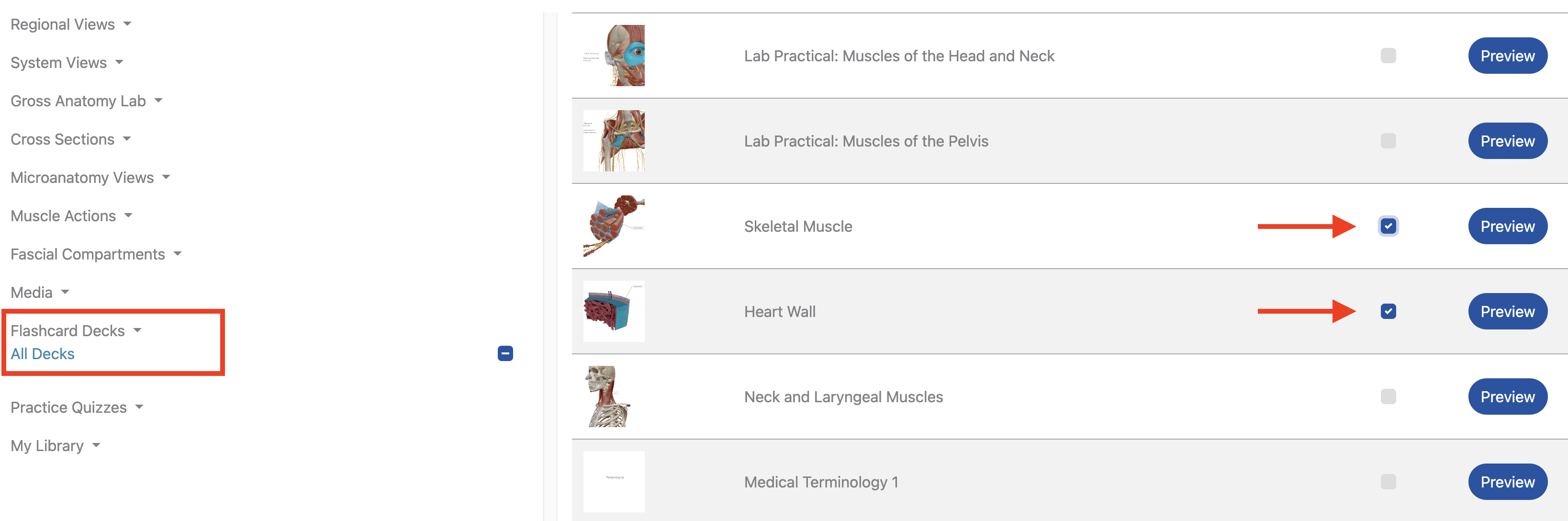1568x521 pixels.
Task: Select the Medical Terminology 1 checkbox
Action: (x=1388, y=481)
